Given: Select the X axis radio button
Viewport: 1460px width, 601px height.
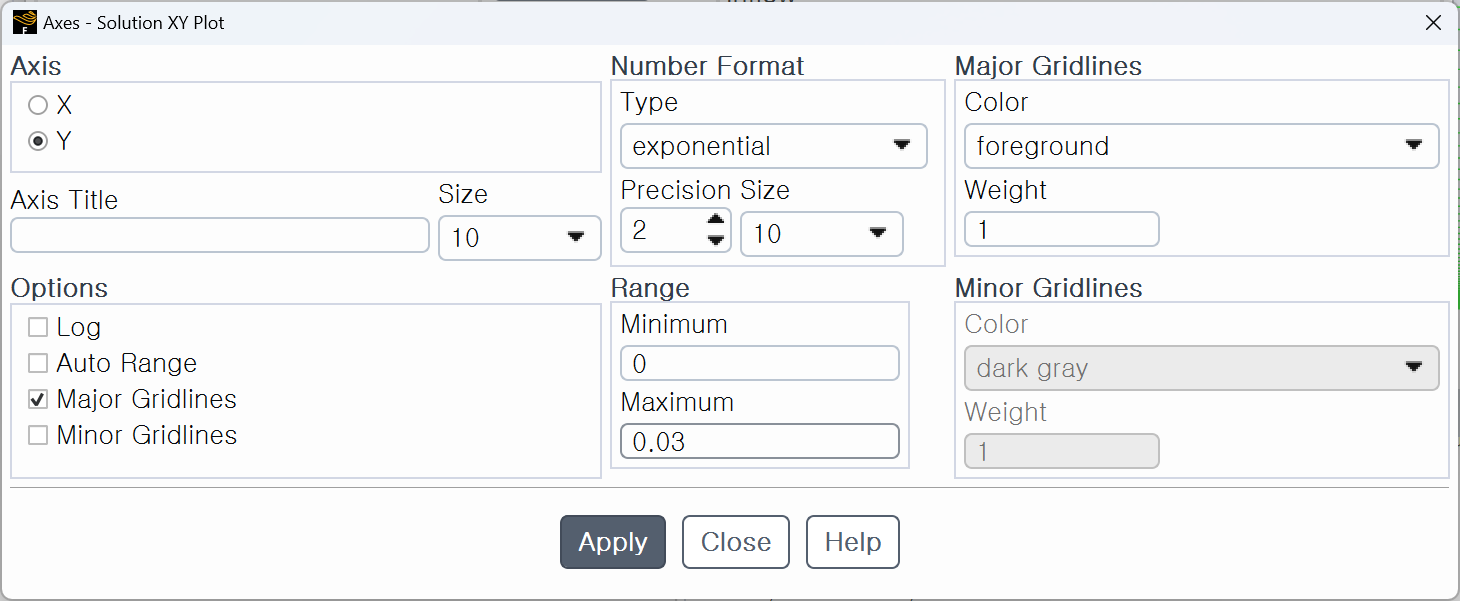Looking at the screenshot, I should click(38, 105).
